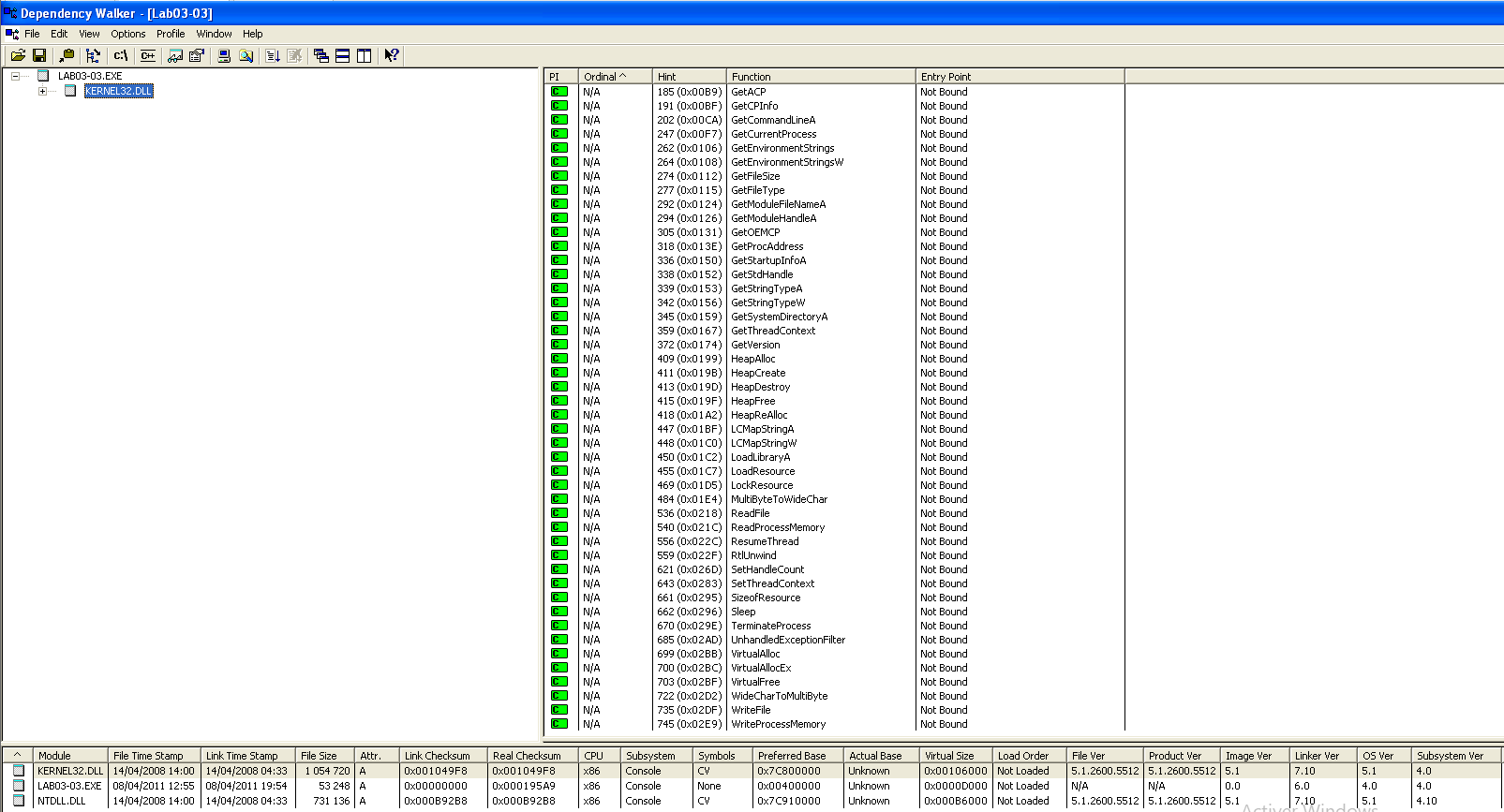The image size is (1504, 812).
Task: Click the Copy toolbar icon
Action: (67, 56)
